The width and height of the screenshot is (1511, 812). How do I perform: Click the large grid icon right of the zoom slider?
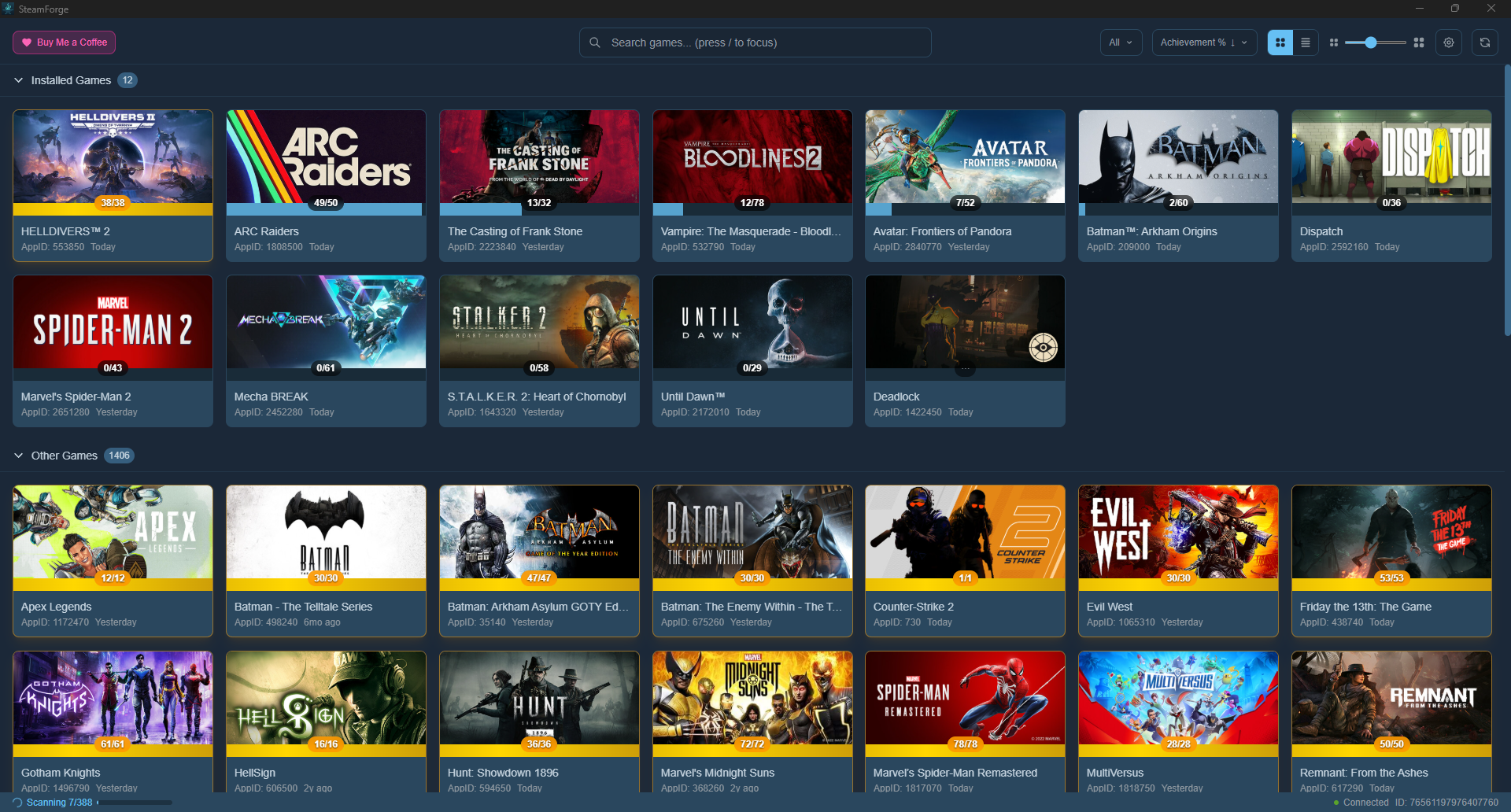pyautogui.click(x=1419, y=42)
